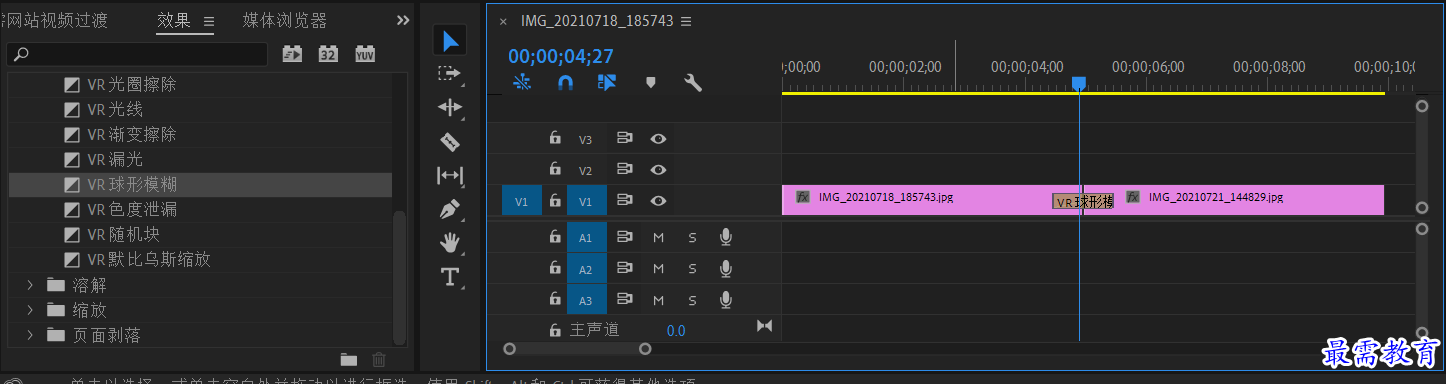Enable voice-over record on A3
Screen dimensions: 1446x384
[x=726, y=299]
